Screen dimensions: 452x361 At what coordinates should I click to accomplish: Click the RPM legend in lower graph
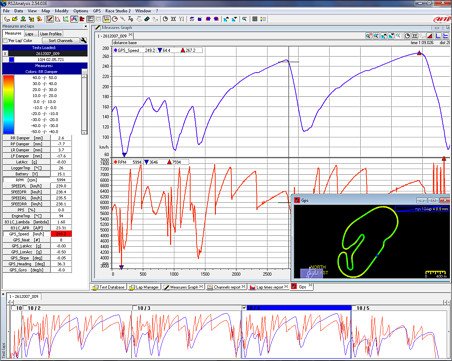(151, 162)
